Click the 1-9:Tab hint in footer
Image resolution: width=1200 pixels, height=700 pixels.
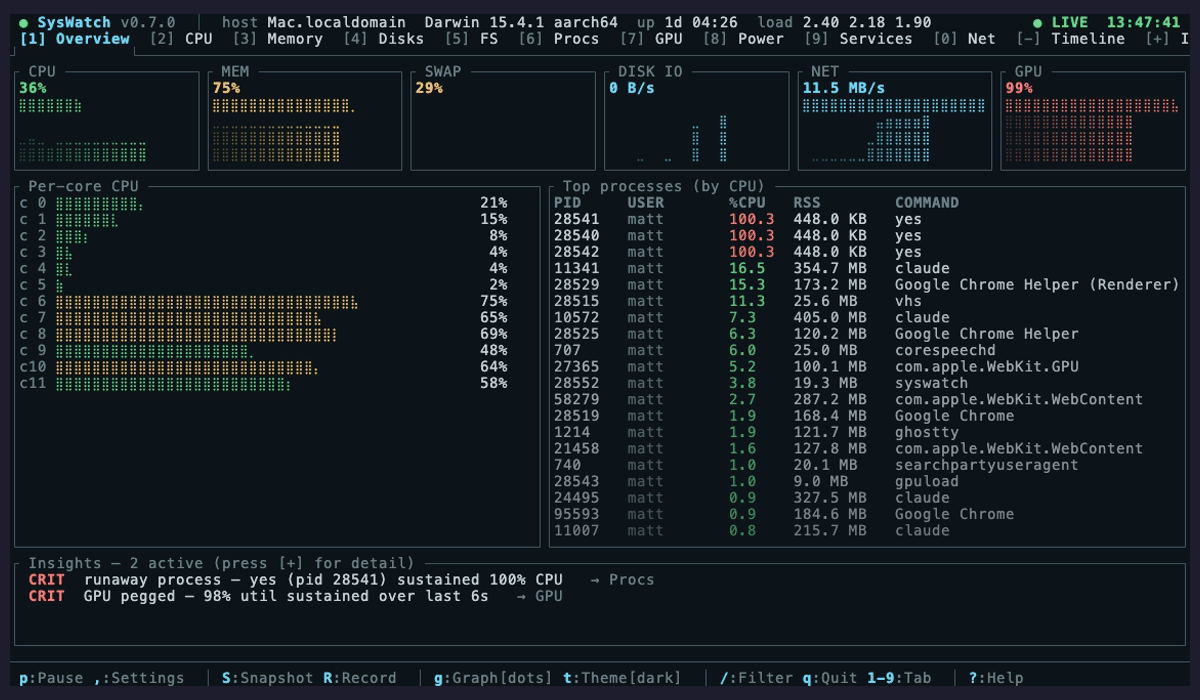click(x=899, y=678)
